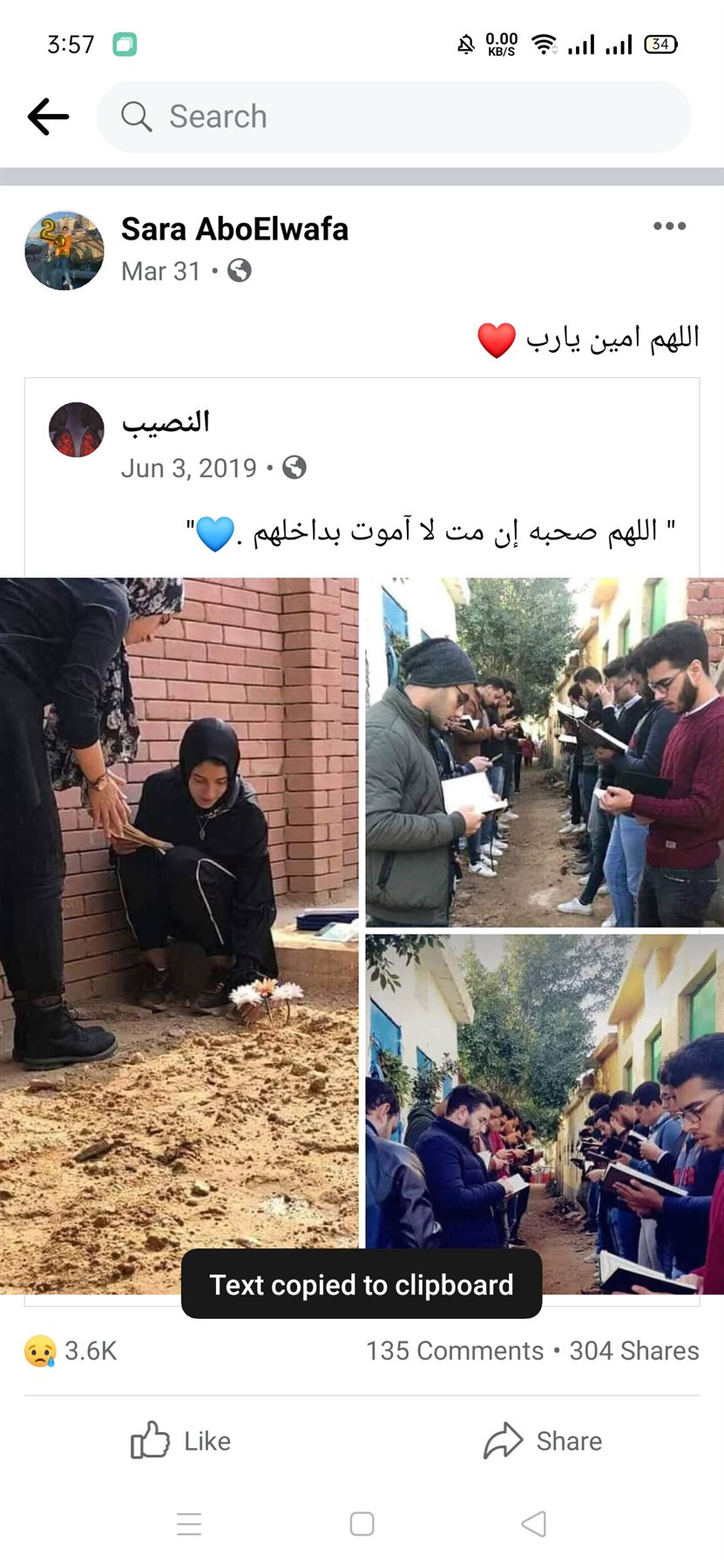Open the three-dot post options menu
Viewport: 724px width, 1568px height.
669,226
